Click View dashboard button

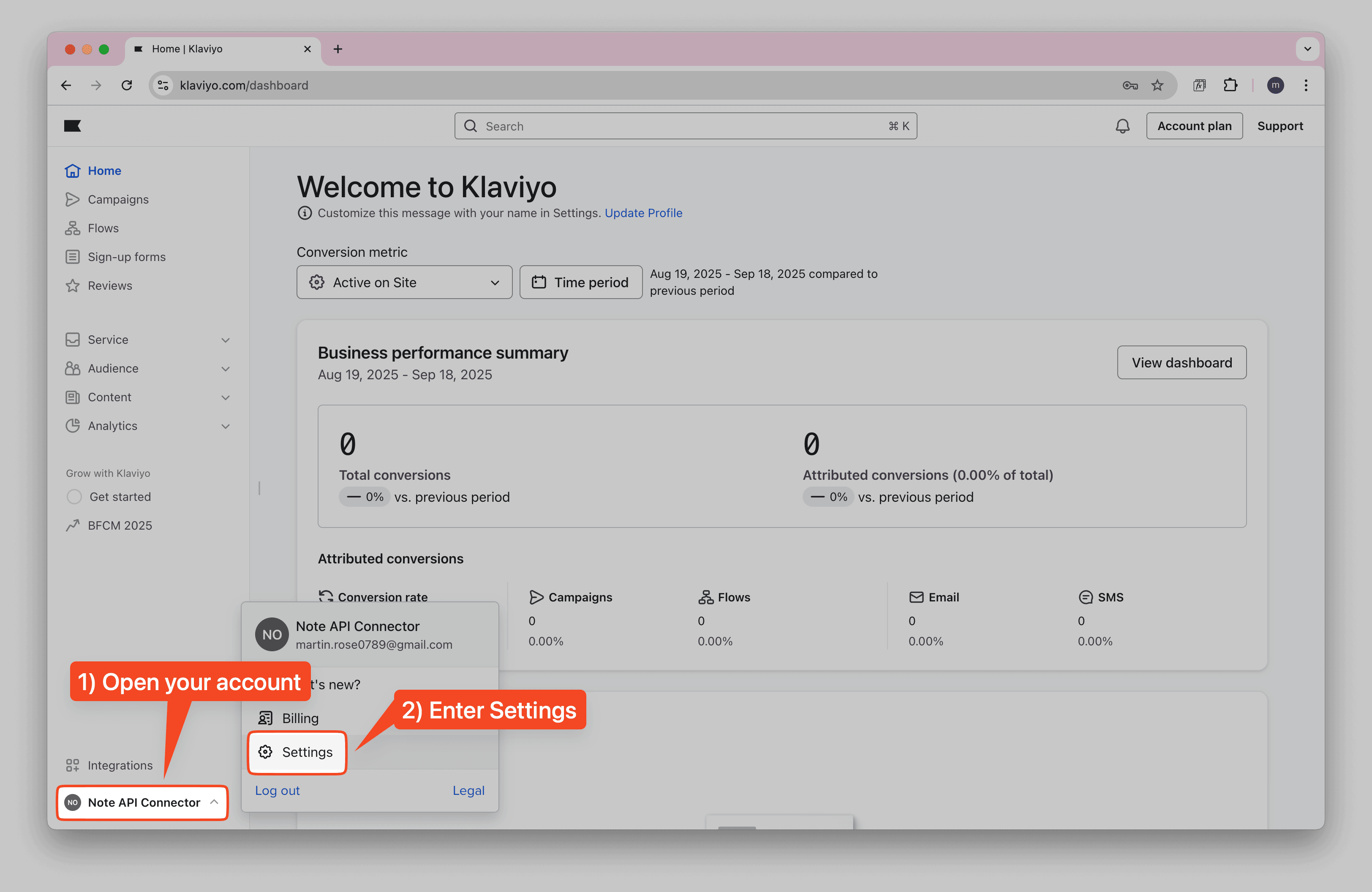point(1181,362)
